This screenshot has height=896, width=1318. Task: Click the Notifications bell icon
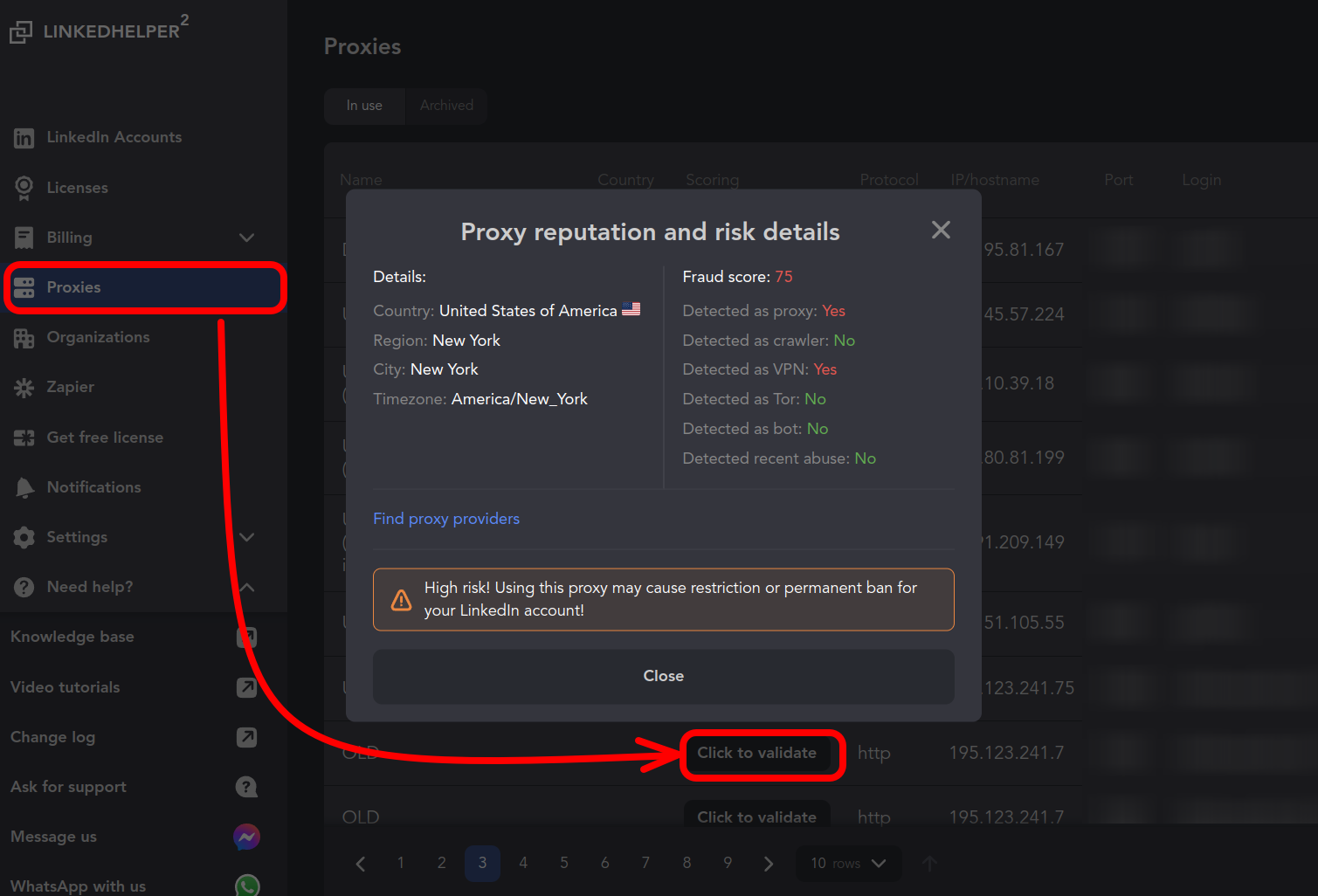click(24, 486)
